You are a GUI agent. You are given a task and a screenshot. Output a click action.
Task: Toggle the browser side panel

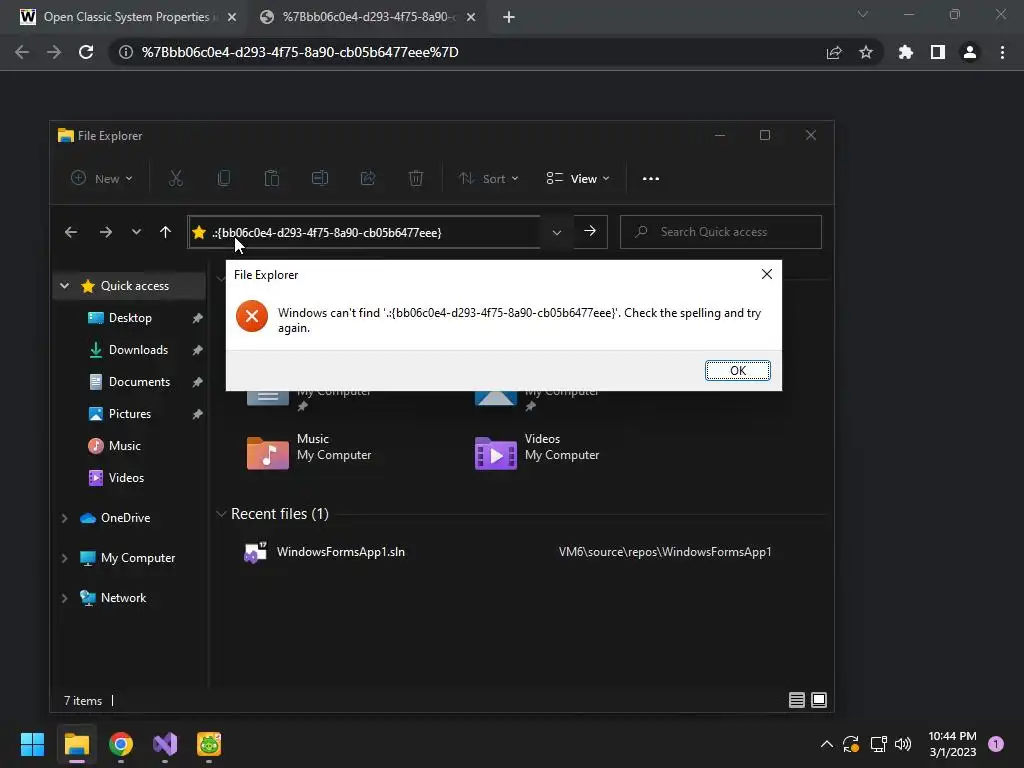[x=938, y=52]
